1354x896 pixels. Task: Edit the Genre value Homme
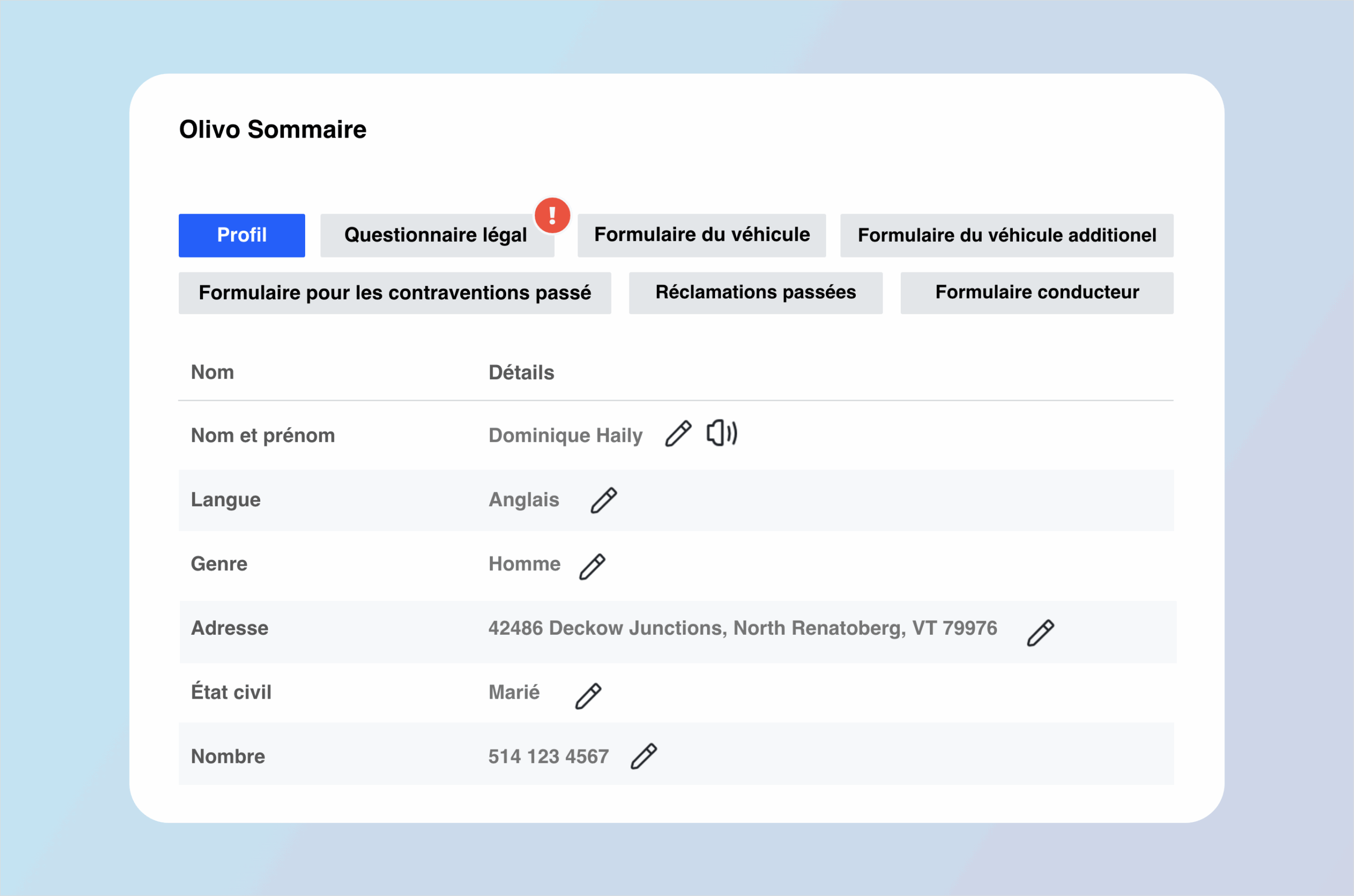pos(593,564)
